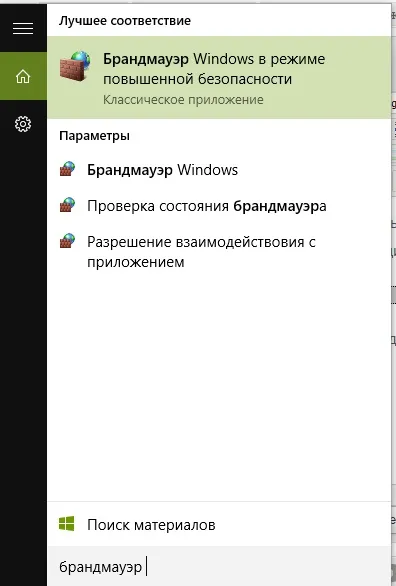Viewport: 396px width, 586px height.
Task: Click the Параметры section heading
Action: 95,136
